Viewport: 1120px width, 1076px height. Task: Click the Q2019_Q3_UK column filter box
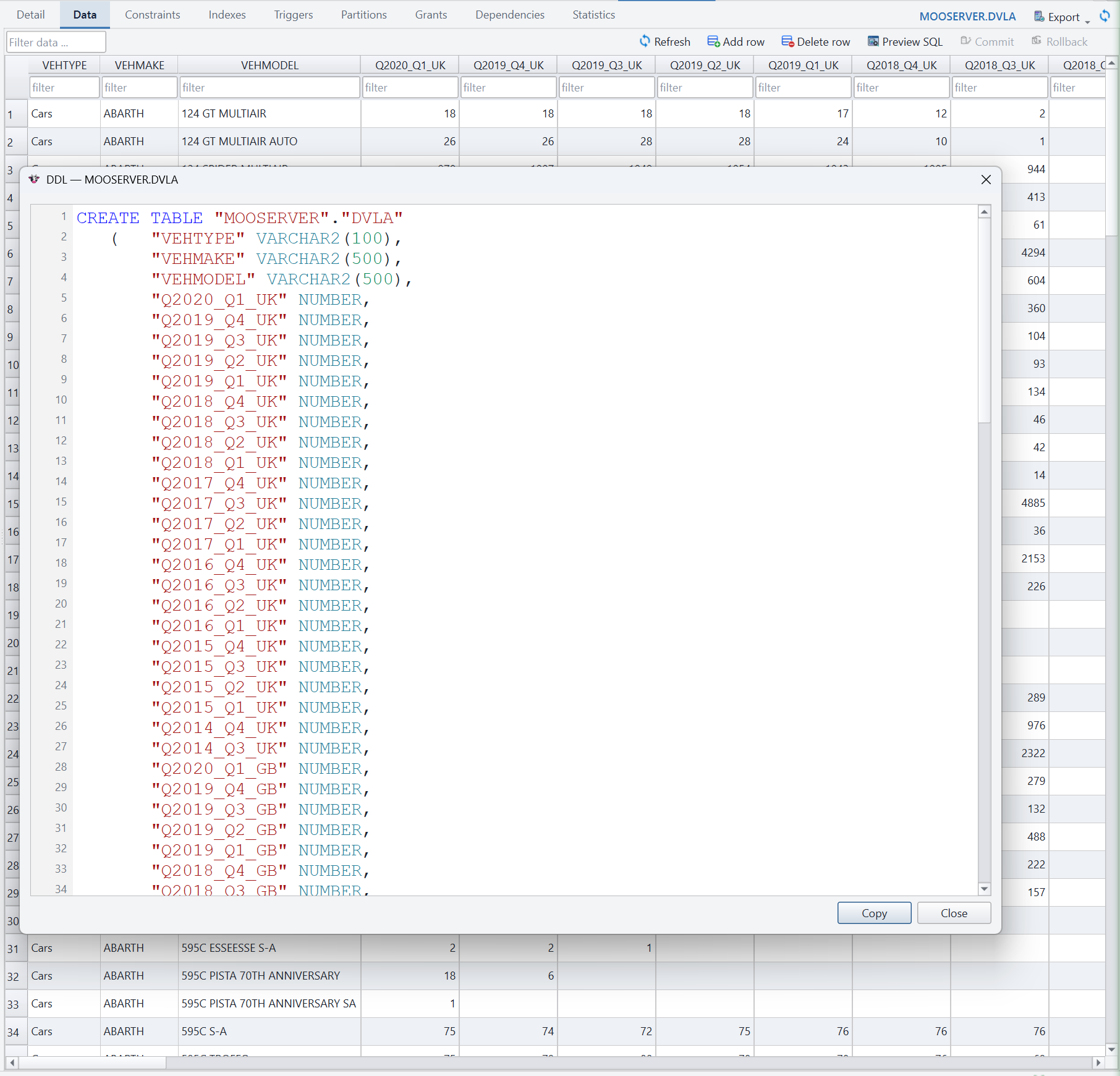coord(606,87)
